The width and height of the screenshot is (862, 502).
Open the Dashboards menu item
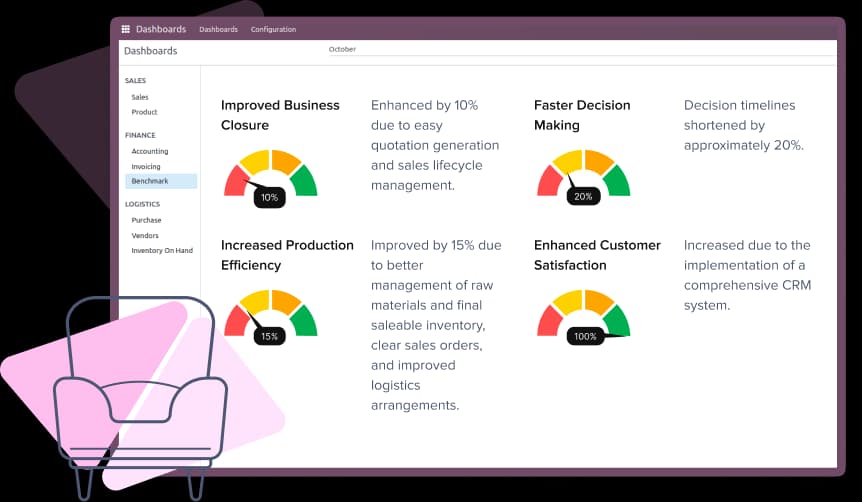click(218, 29)
